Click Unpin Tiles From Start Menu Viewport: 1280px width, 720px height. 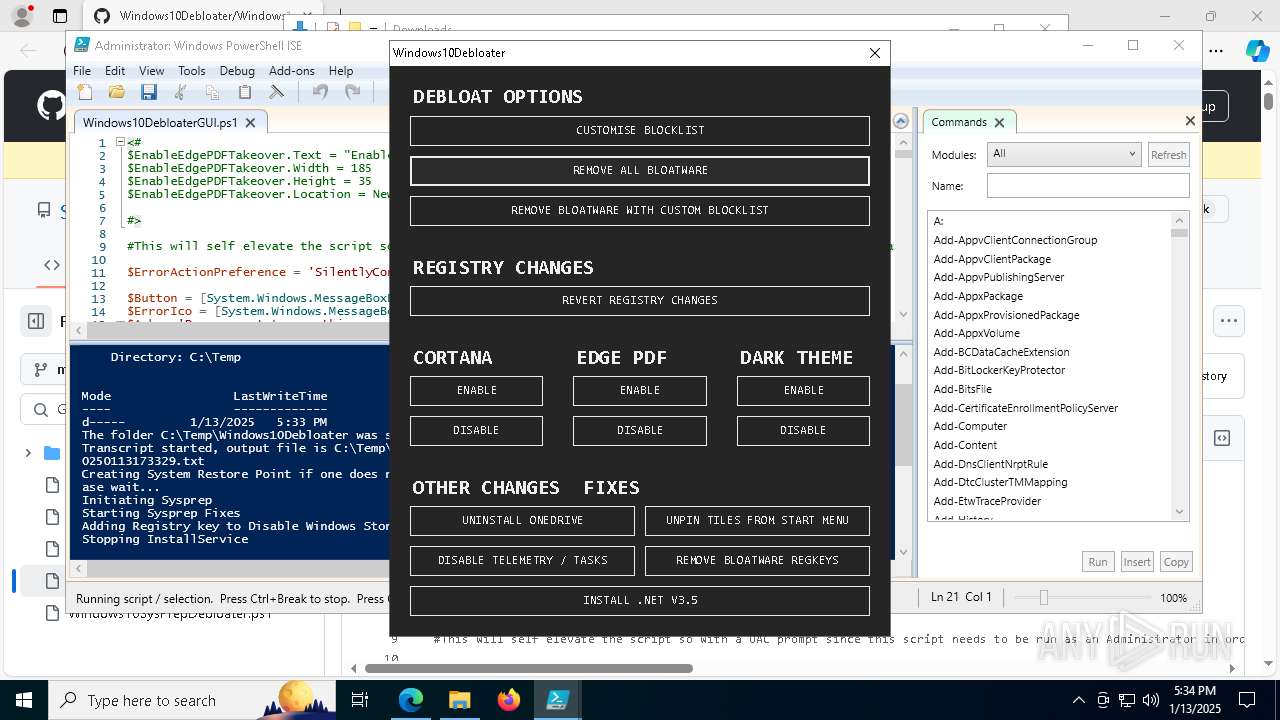757,520
